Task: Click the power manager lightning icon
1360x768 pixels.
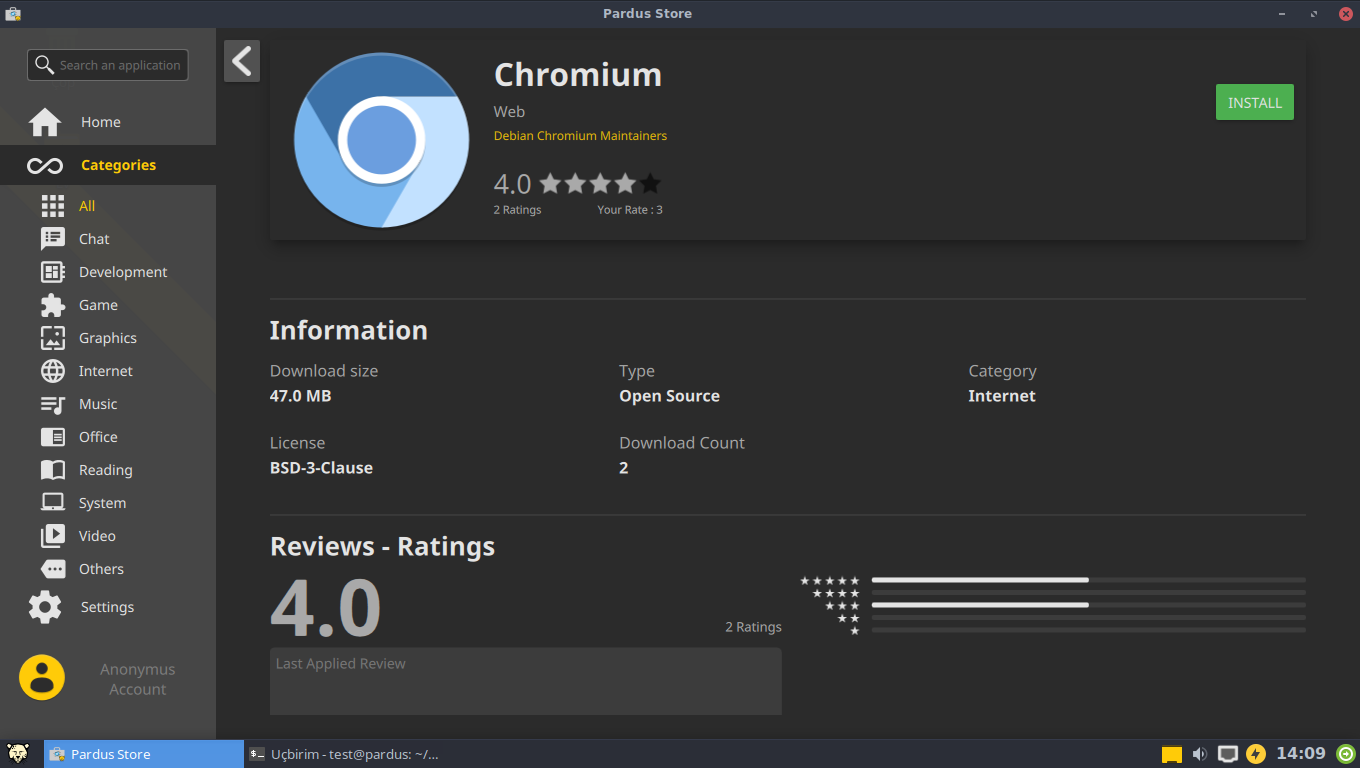Action: click(1256, 754)
